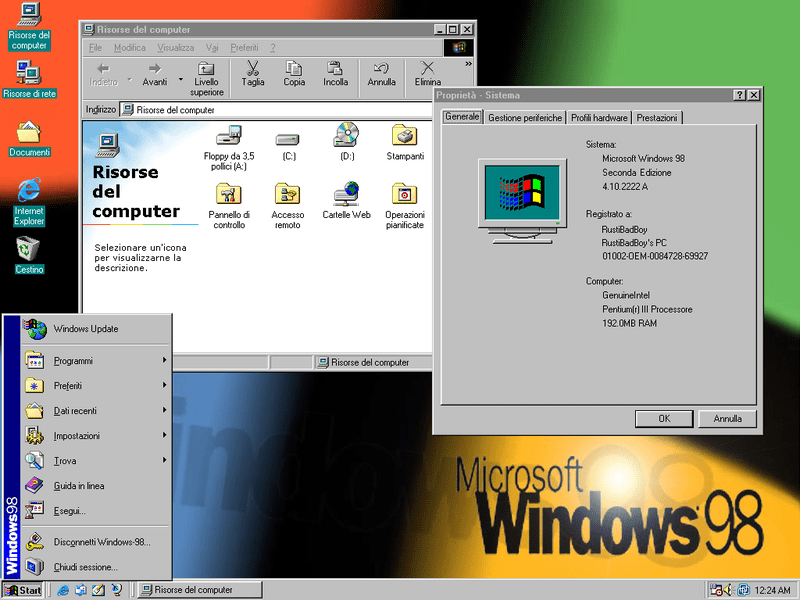Open the Preferiti menu in the menu bar

[x=244, y=47]
